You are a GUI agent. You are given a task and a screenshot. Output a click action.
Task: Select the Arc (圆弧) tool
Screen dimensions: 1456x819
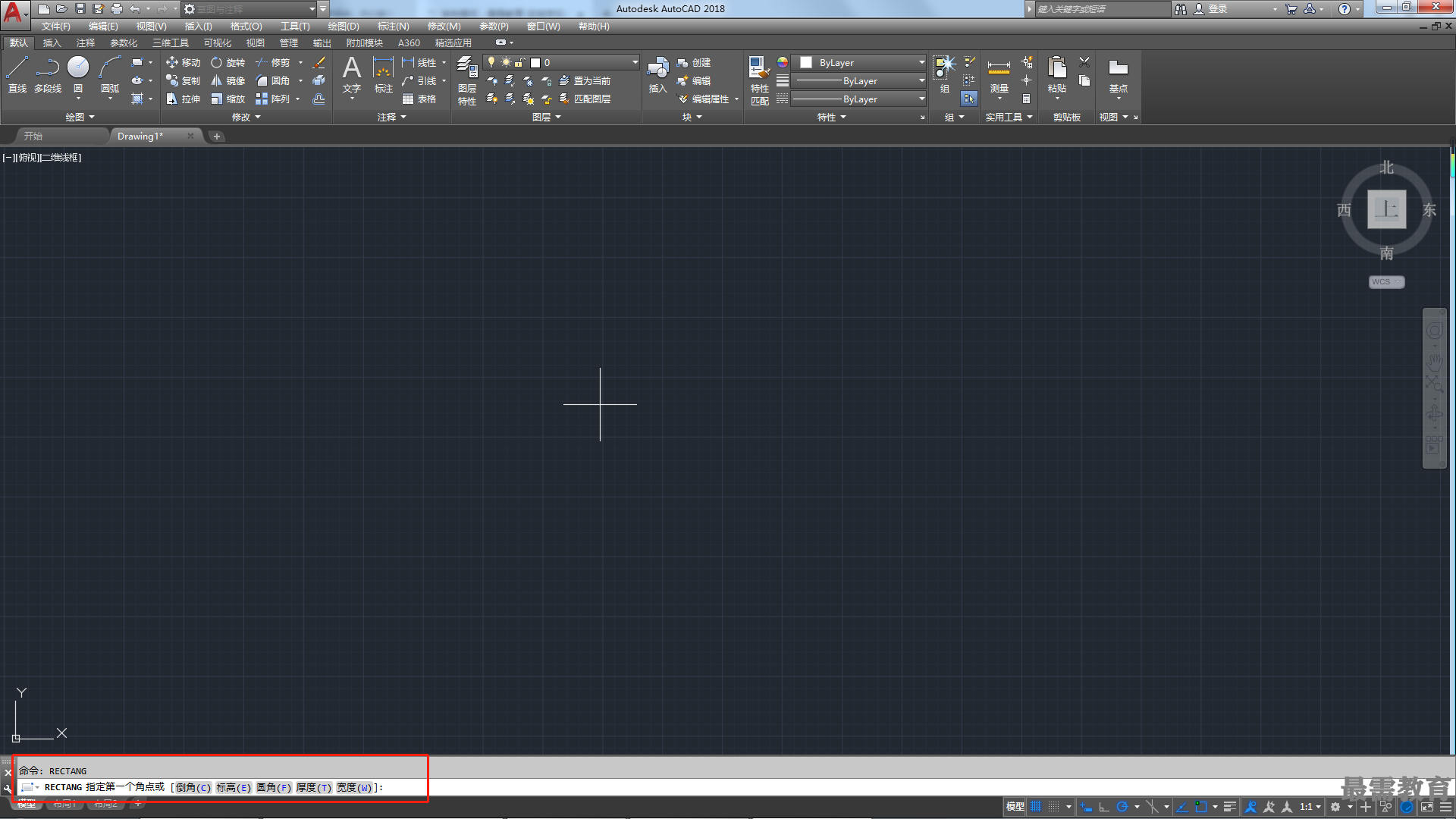click(x=110, y=74)
